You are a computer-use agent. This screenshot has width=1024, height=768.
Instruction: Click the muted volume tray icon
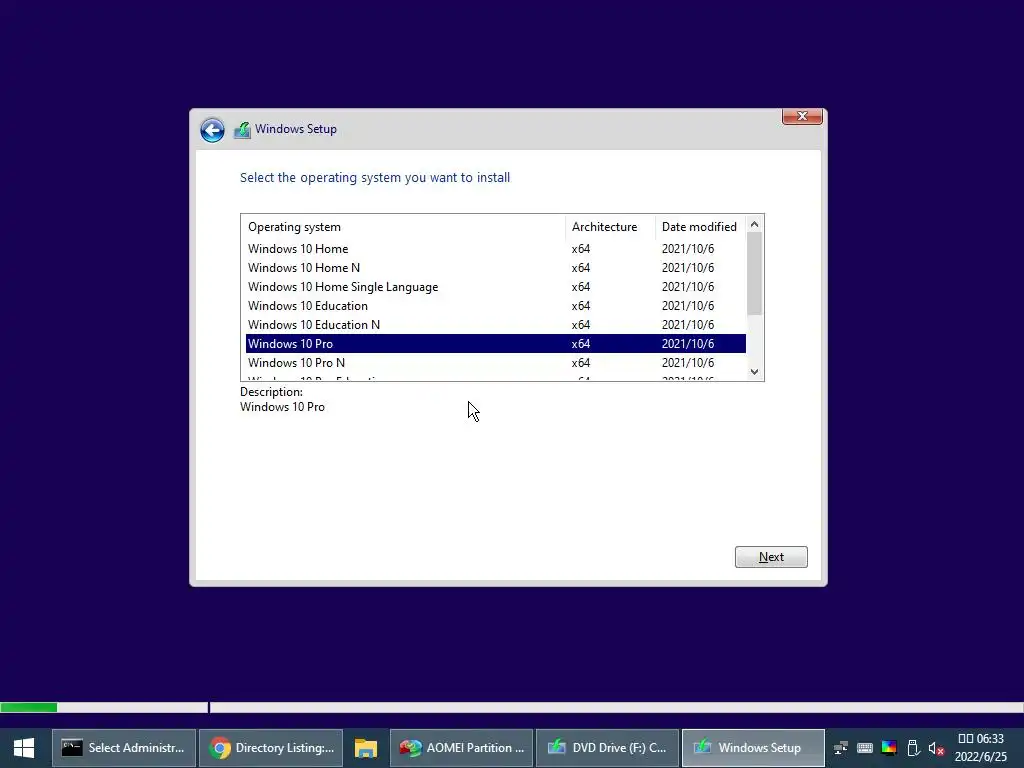tap(936, 748)
